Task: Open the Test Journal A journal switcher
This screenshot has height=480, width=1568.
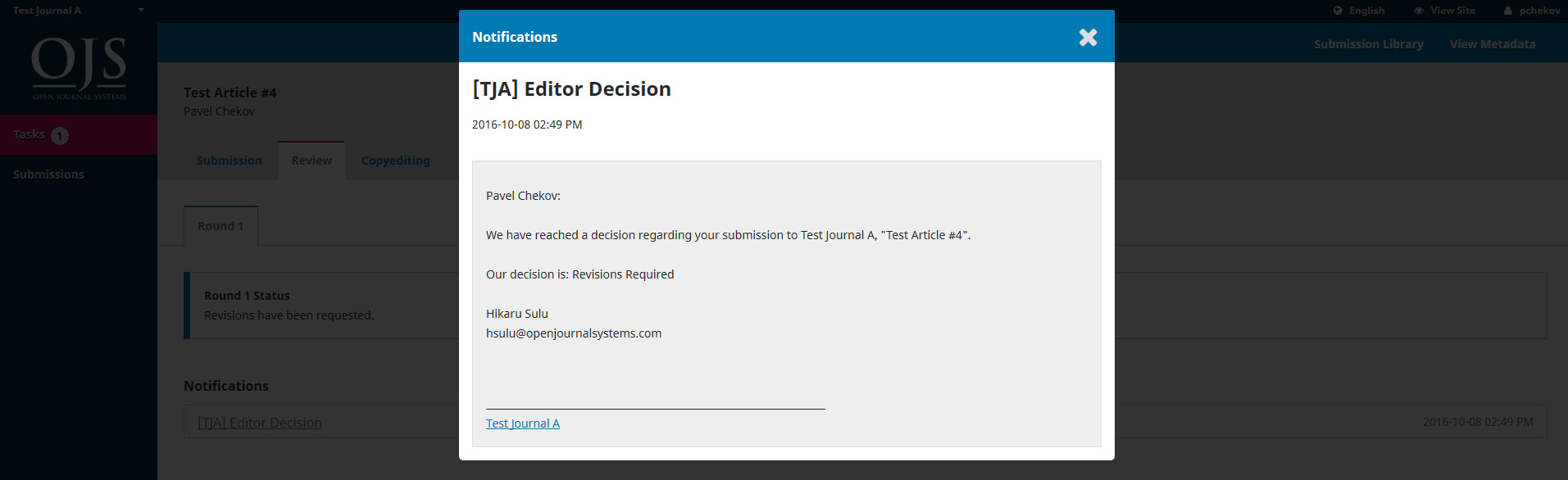Action: (47, 10)
